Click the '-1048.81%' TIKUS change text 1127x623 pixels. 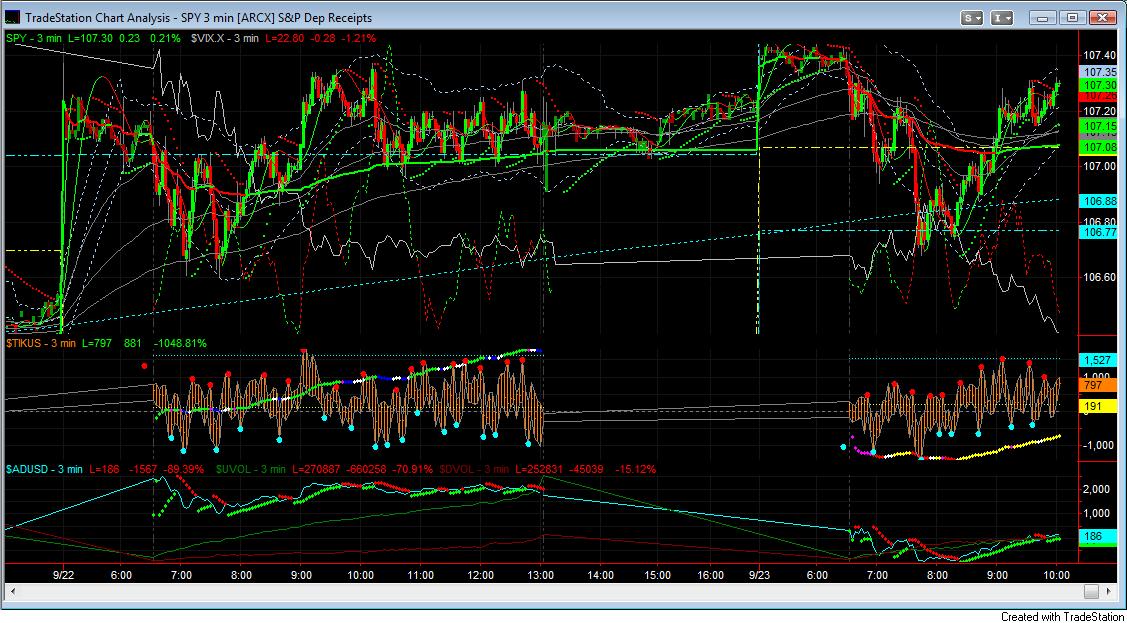(178, 343)
